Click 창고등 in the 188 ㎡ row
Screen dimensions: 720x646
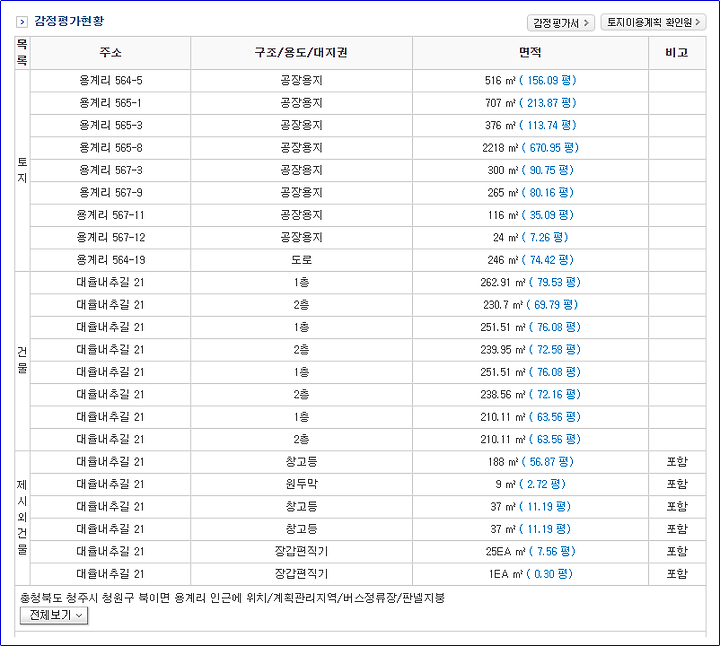[x=301, y=462]
